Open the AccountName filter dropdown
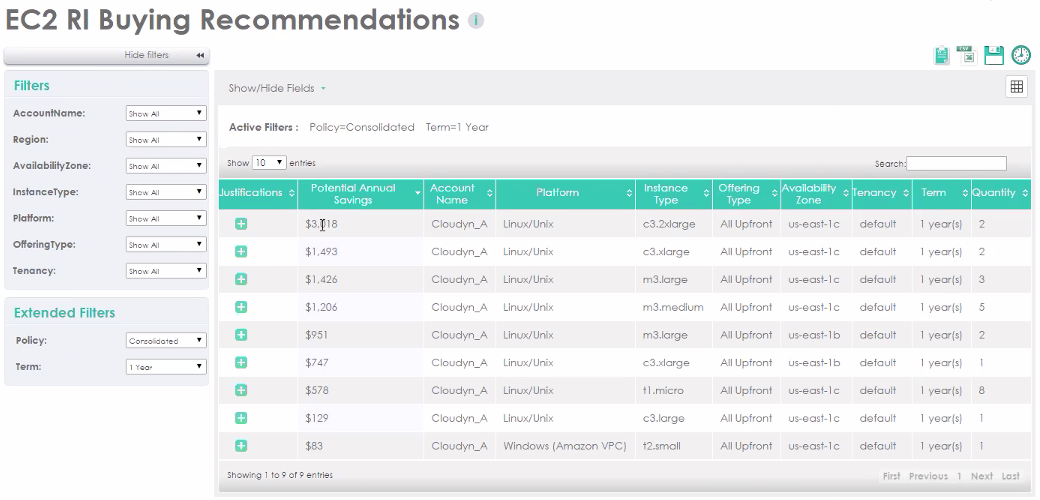The image size is (1040, 500). (166, 113)
